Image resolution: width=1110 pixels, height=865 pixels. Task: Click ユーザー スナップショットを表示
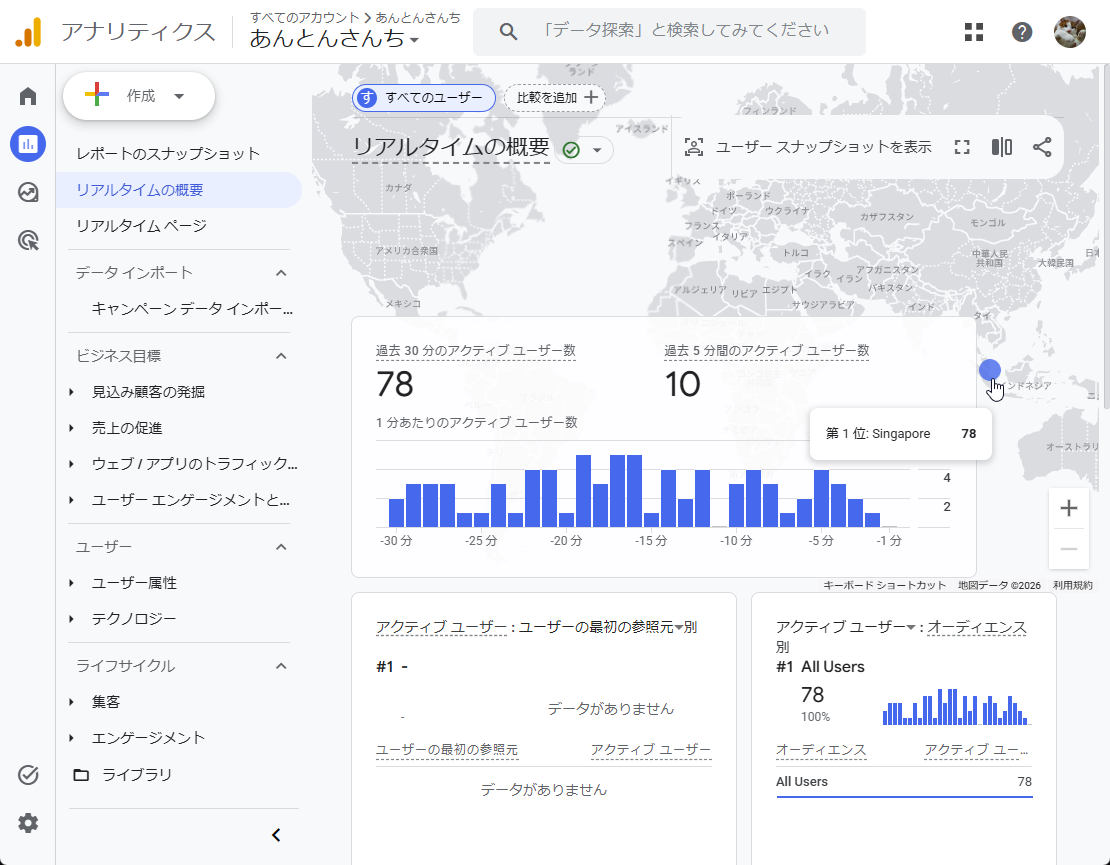click(823, 147)
